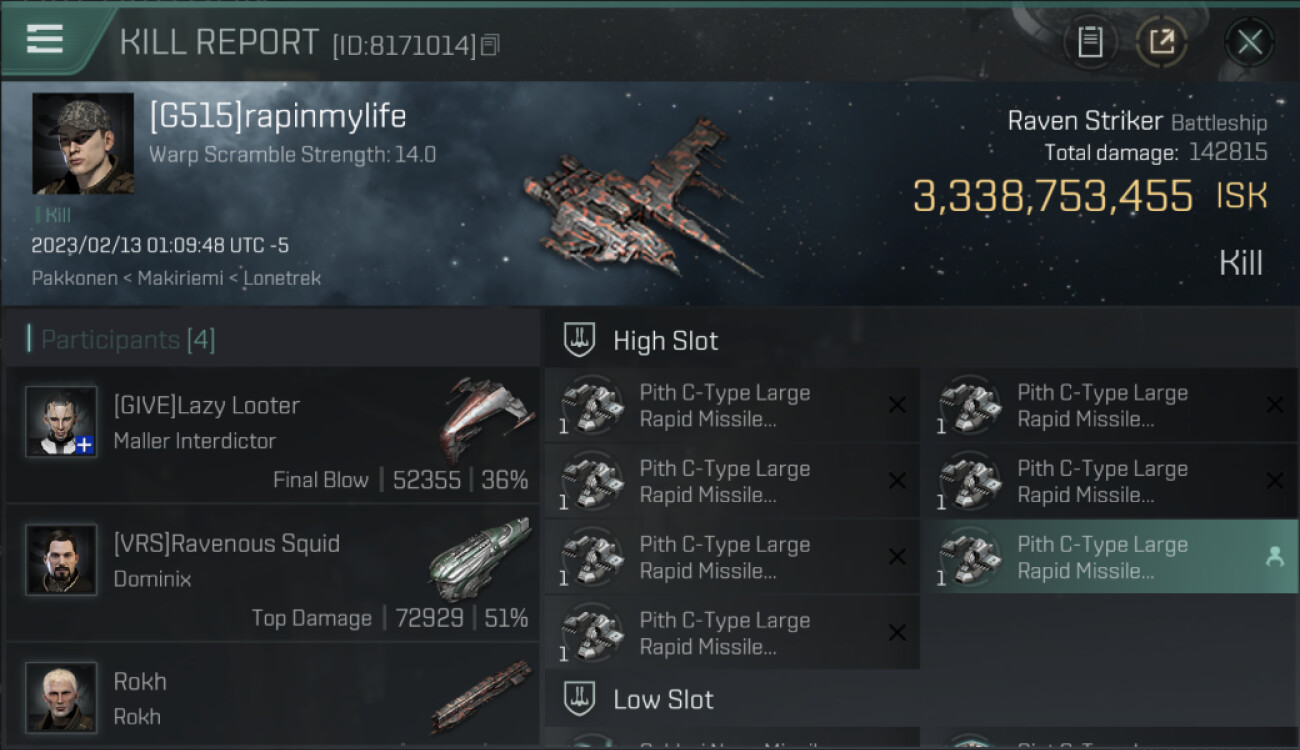Open the hamburger menu
The image size is (1300, 750).
[x=45, y=40]
